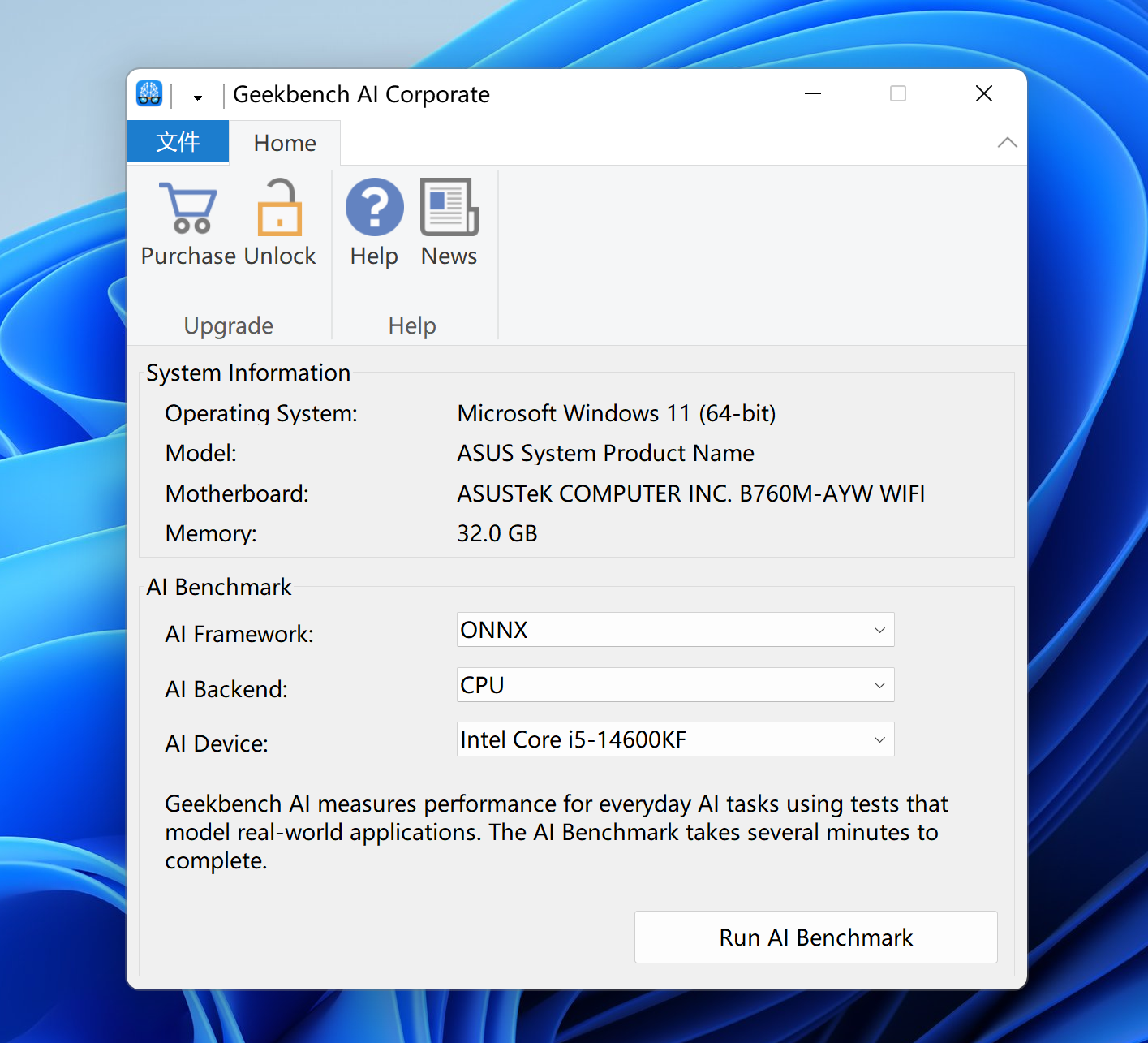Expand the AI Framework ONNX dropdown

675,630
